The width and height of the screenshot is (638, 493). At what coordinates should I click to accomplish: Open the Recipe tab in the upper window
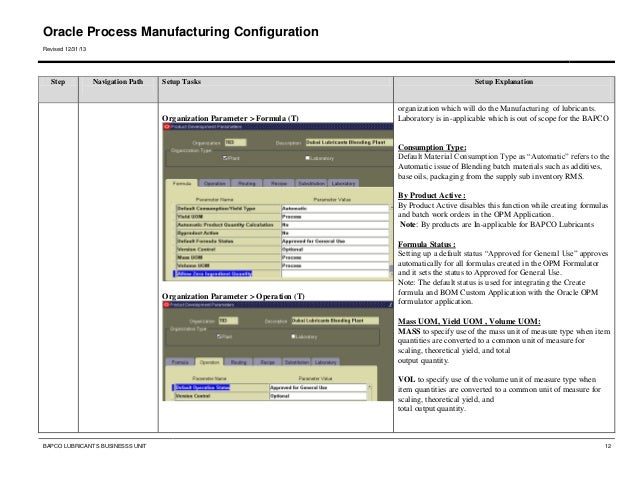tap(279, 183)
